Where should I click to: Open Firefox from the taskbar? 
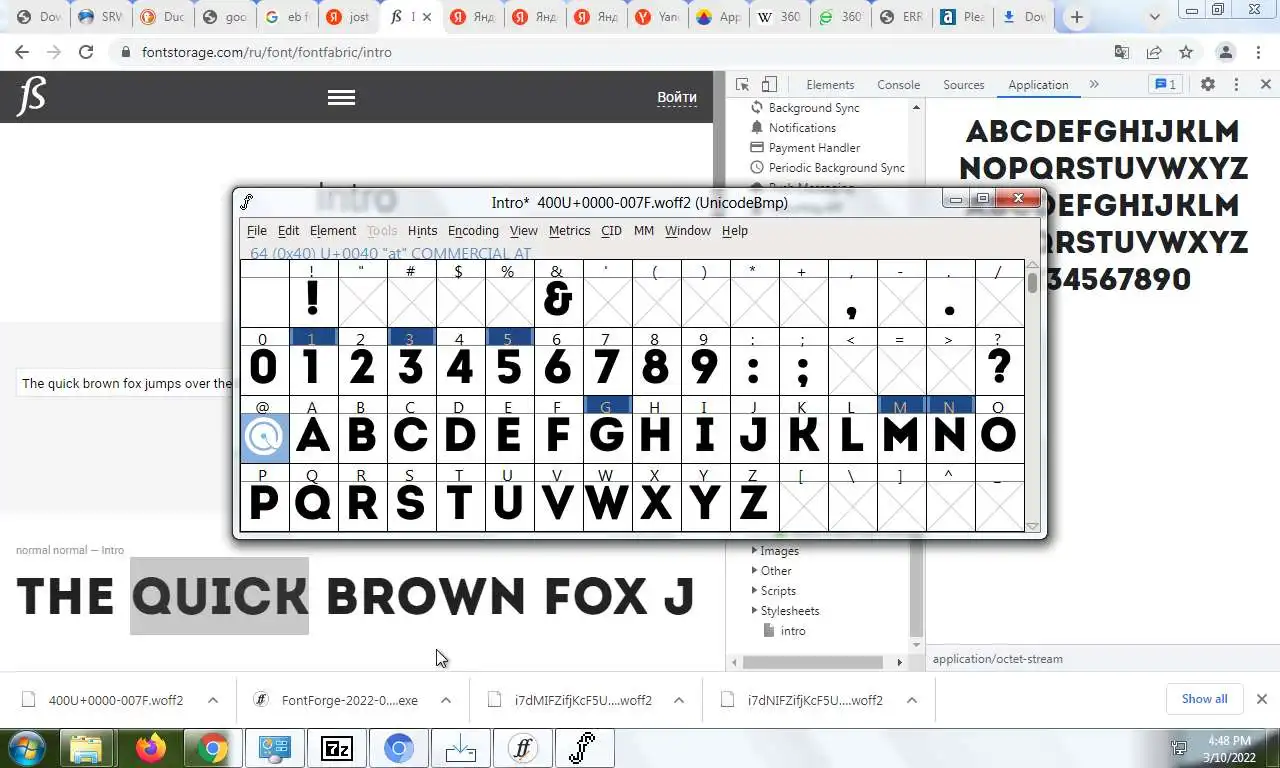click(151, 748)
